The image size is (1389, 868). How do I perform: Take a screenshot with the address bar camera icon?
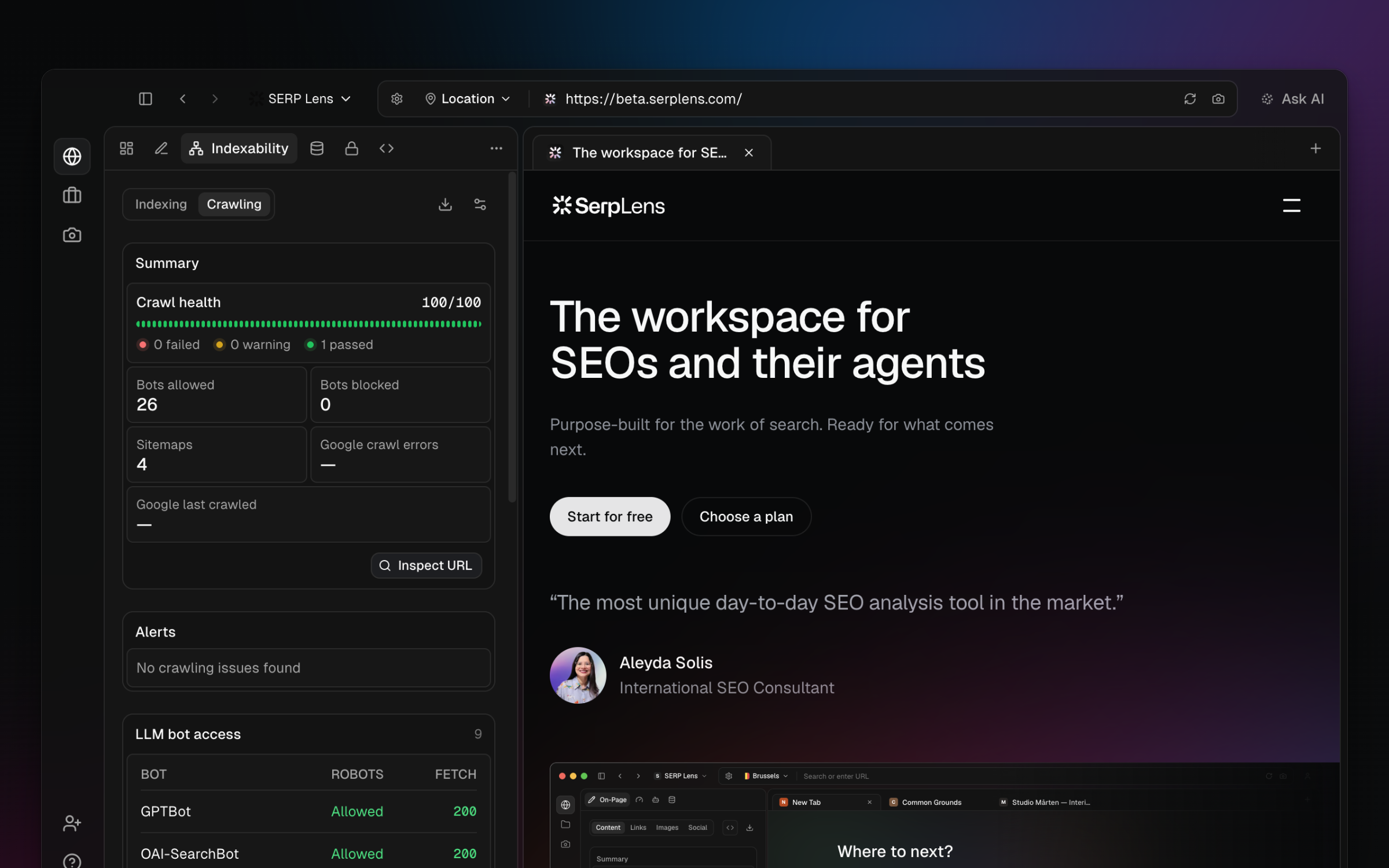pyautogui.click(x=1218, y=99)
